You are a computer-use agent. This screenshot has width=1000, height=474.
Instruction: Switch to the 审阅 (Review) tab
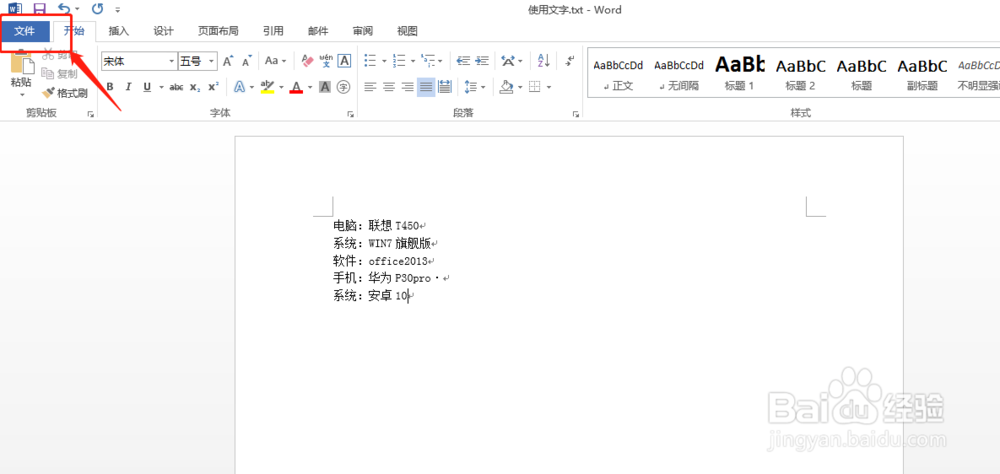click(x=363, y=31)
